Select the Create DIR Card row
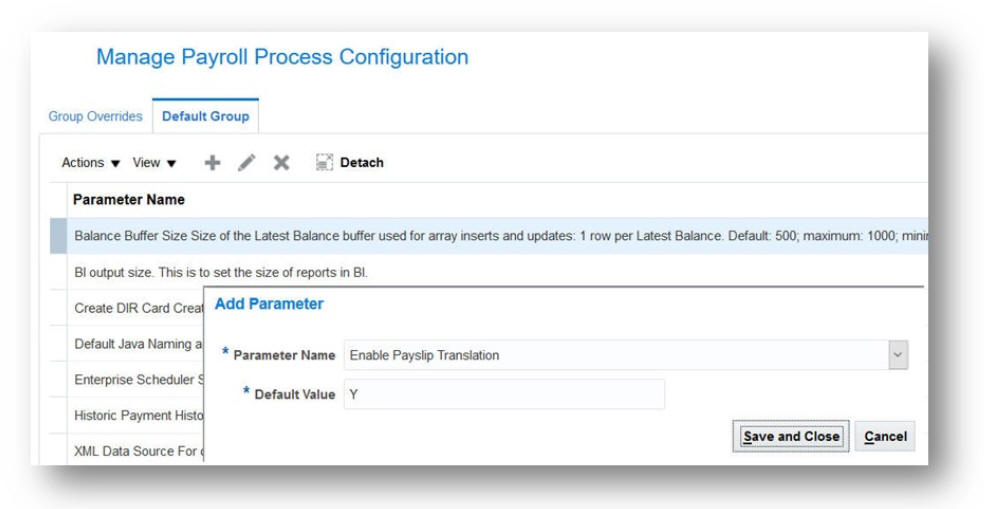984x509 pixels. click(x=137, y=308)
